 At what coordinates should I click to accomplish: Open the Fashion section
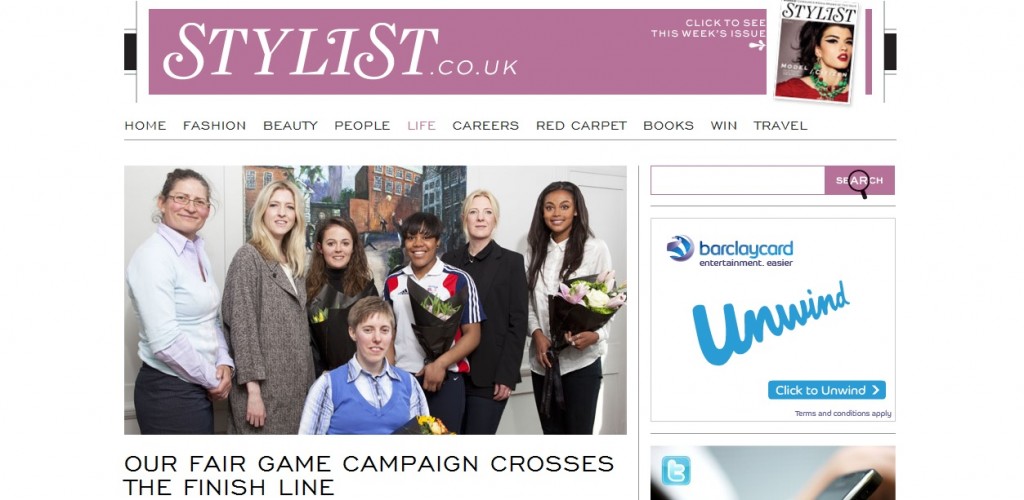pyautogui.click(x=214, y=125)
